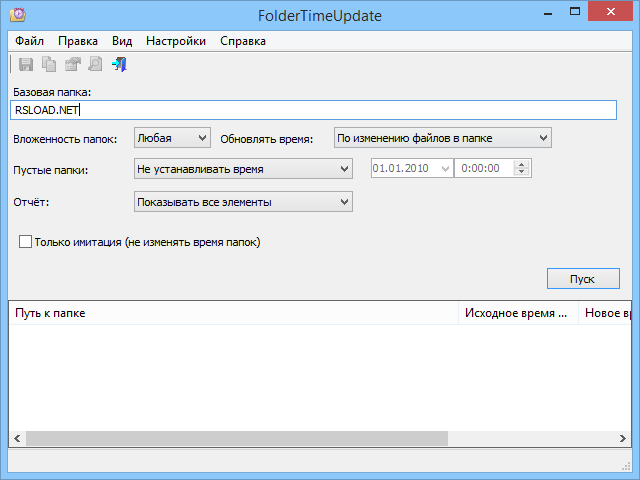Enable the Только имитация checkbox
640x480 pixels.
(25, 242)
